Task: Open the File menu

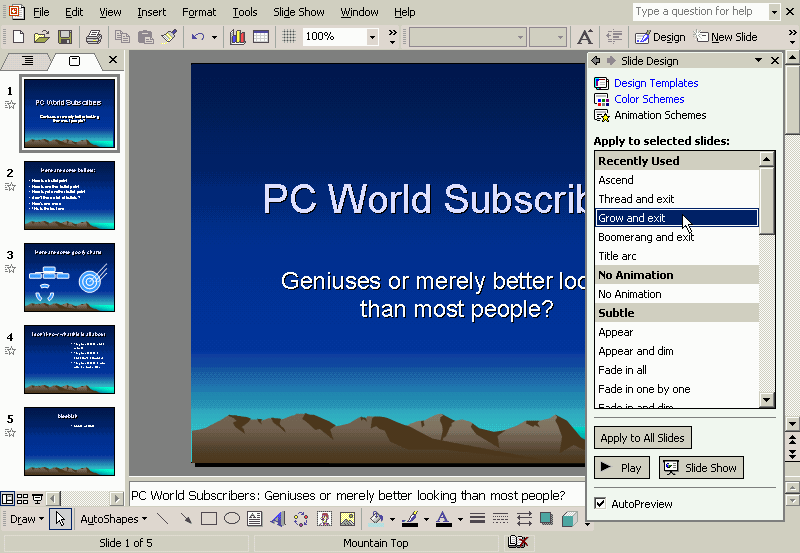Action: click(41, 12)
